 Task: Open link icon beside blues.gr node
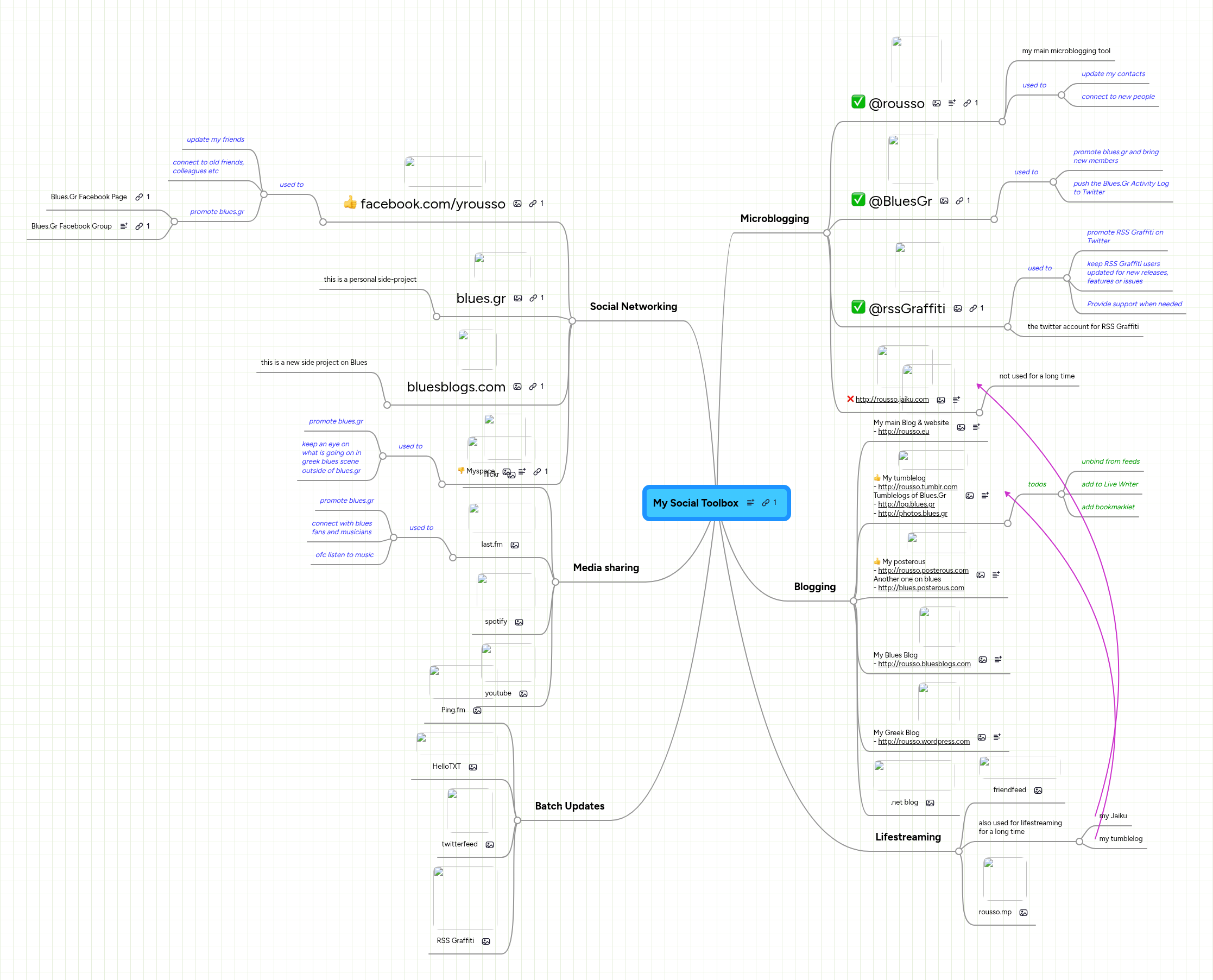[533, 298]
